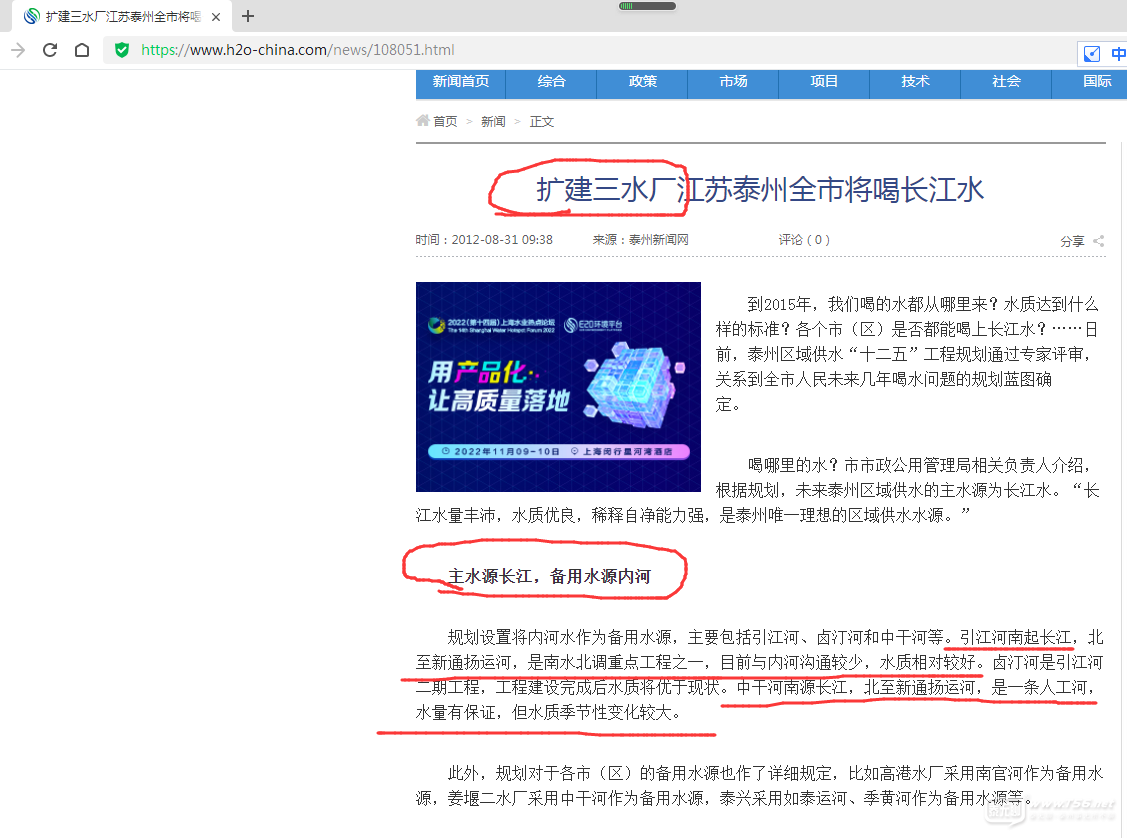This screenshot has width=1127, height=838.
Task: Select the 扩建三水厂 browser tab
Action: point(123,17)
